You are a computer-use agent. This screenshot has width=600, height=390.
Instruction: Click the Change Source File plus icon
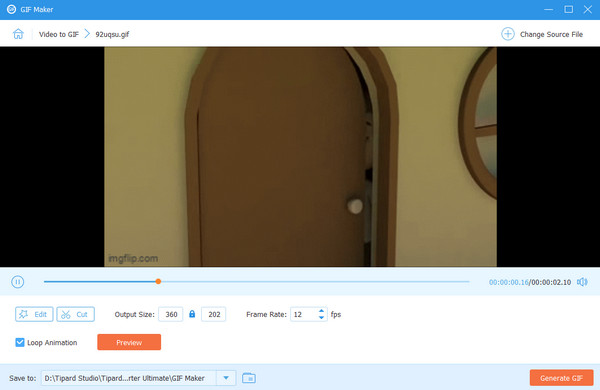[507, 34]
